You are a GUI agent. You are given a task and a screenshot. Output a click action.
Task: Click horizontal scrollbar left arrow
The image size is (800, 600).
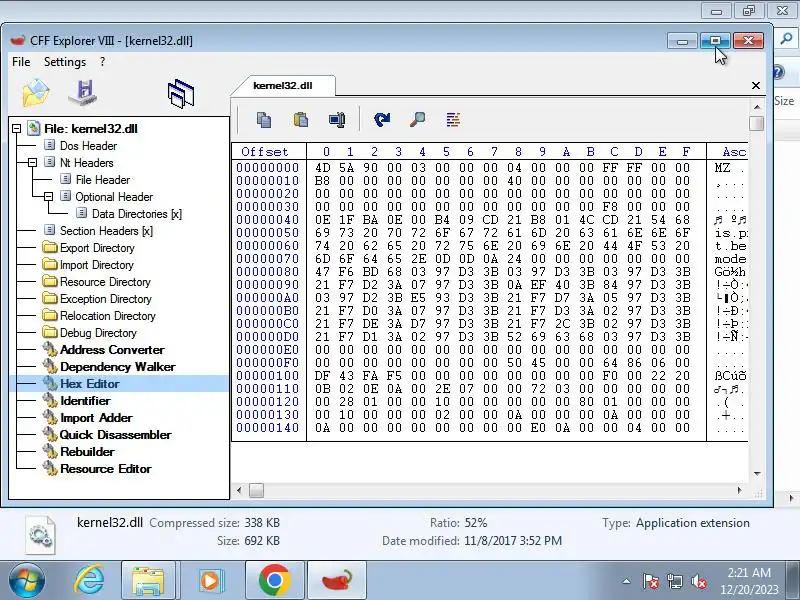pos(239,490)
